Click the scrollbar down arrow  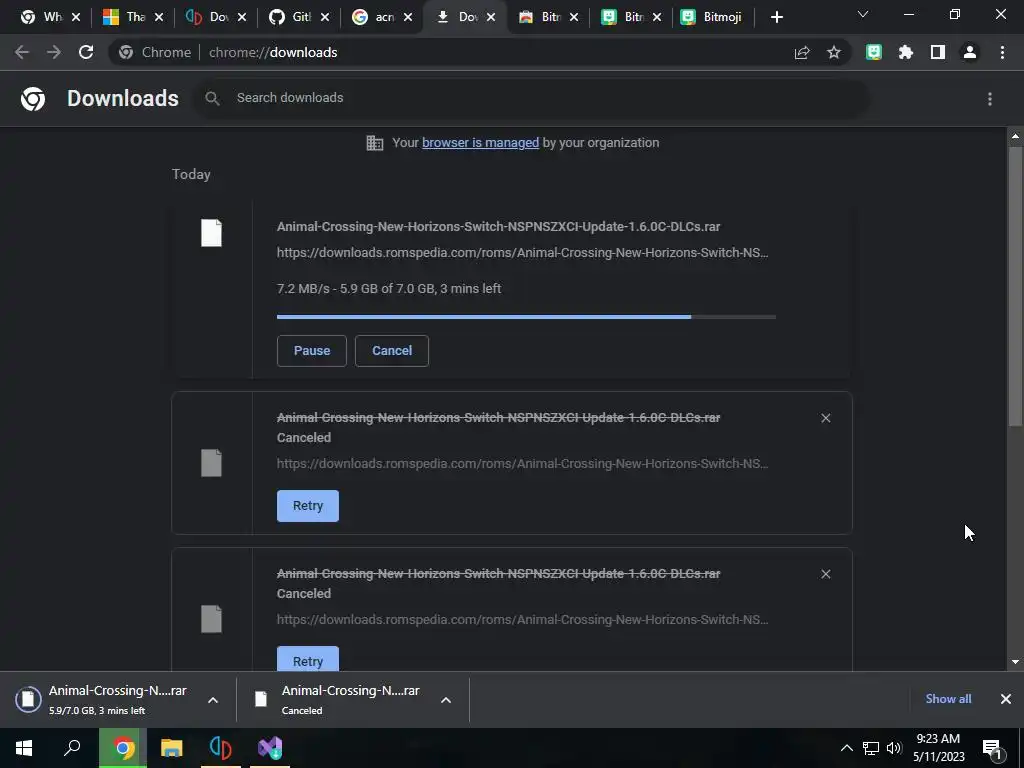click(x=1015, y=662)
